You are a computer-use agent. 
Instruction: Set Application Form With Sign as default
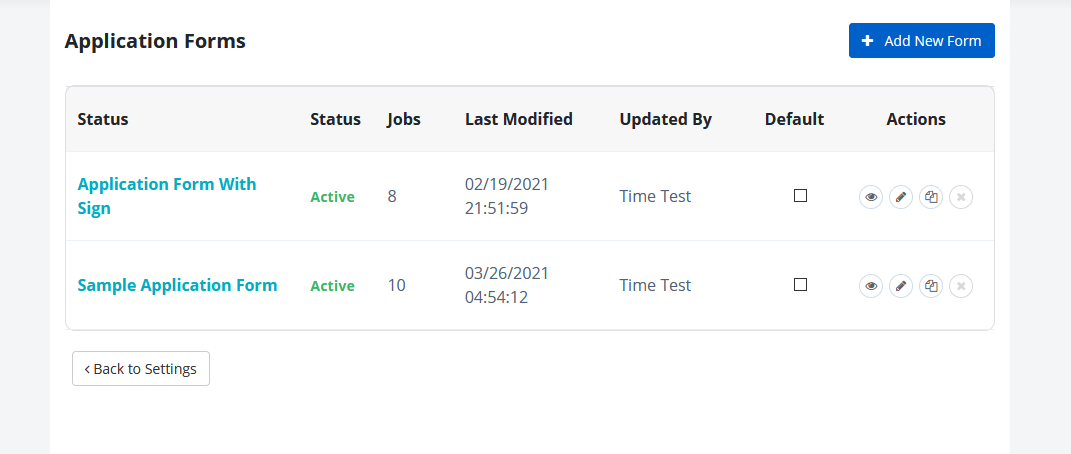pos(800,196)
